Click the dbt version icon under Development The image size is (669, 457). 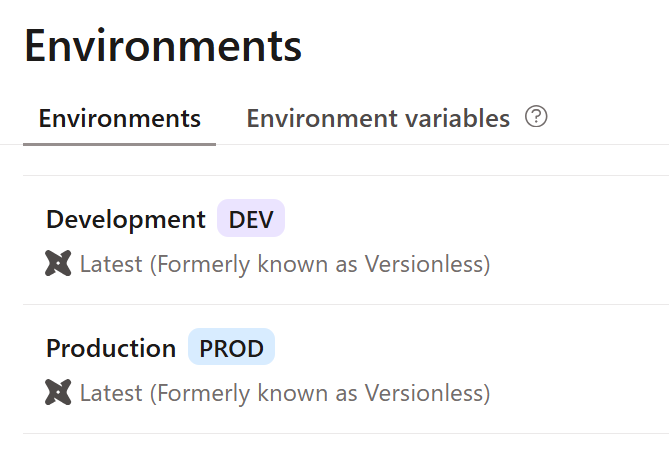pos(58,263)
